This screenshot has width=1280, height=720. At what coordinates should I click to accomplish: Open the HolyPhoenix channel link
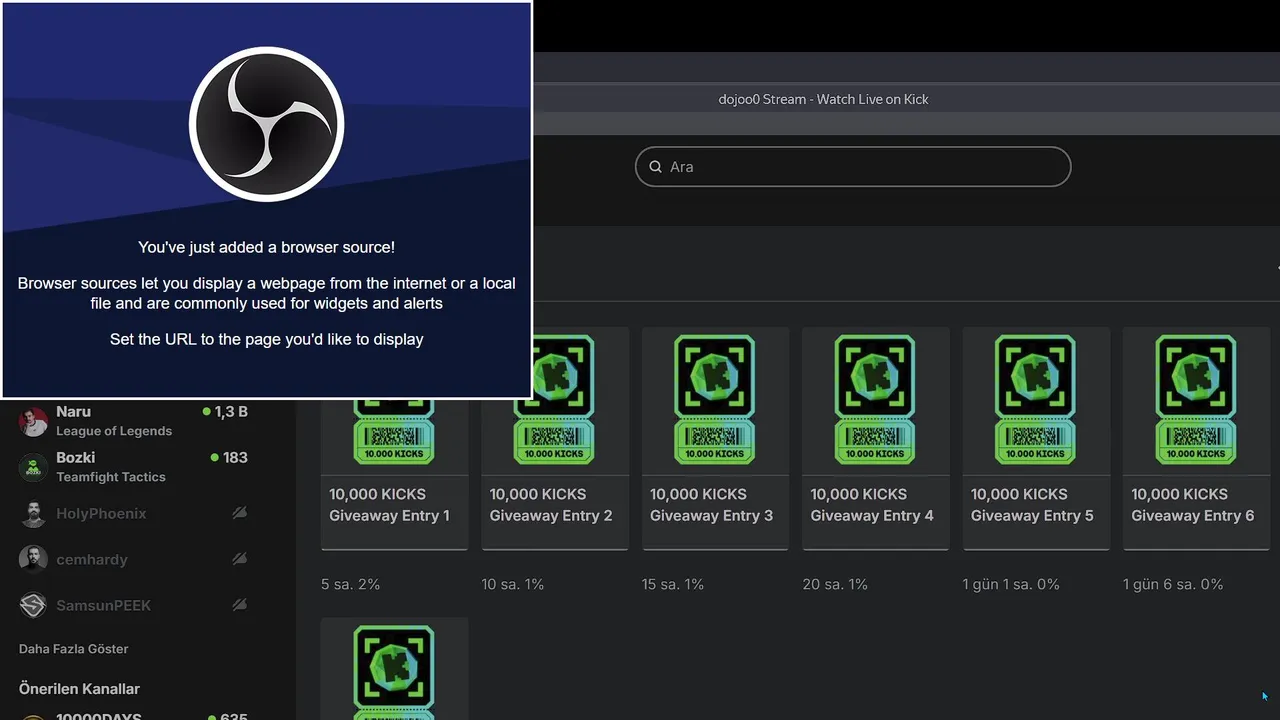click(101, 513)
